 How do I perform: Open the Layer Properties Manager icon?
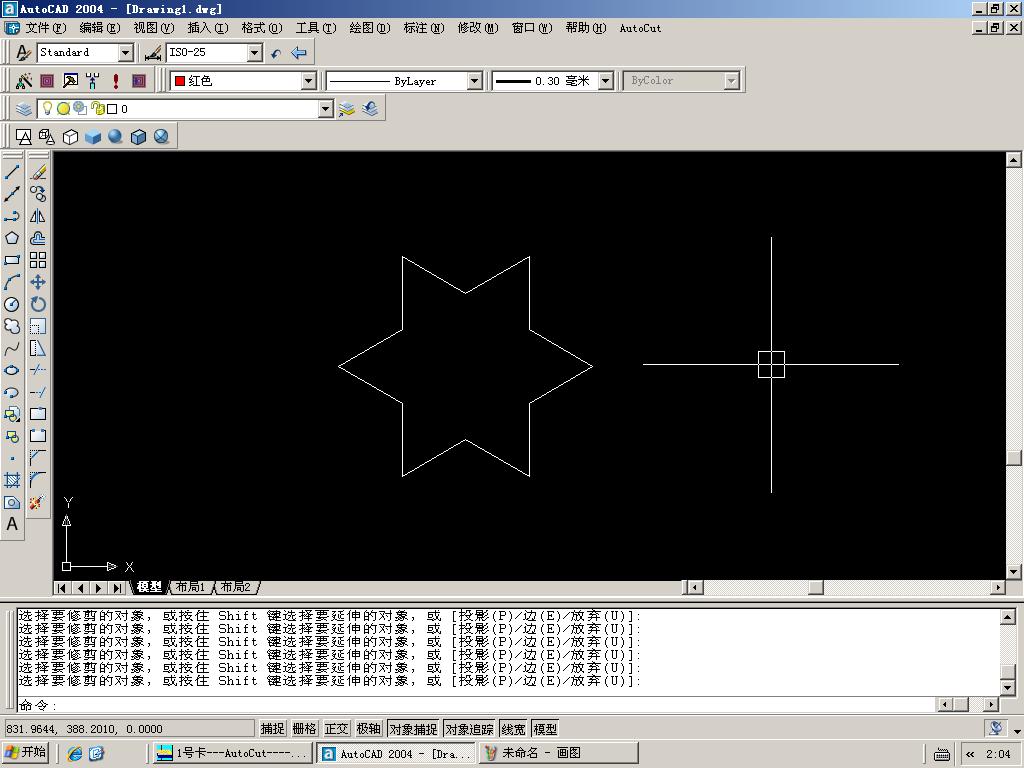coord(24,109)
